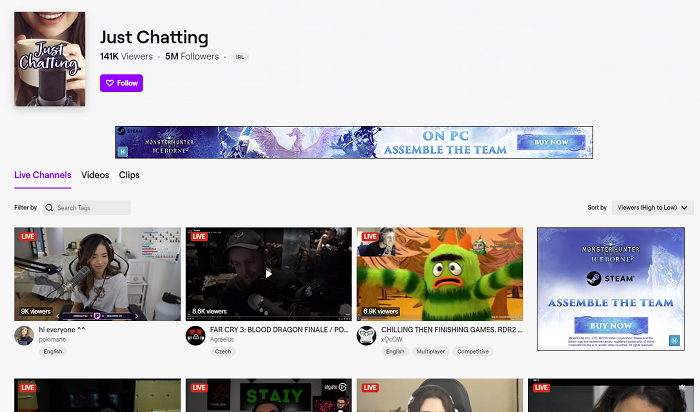Switch to the Videos tab
Image resolution: width=700 pixels, height=412 pixels.
[x=95, y=175]
